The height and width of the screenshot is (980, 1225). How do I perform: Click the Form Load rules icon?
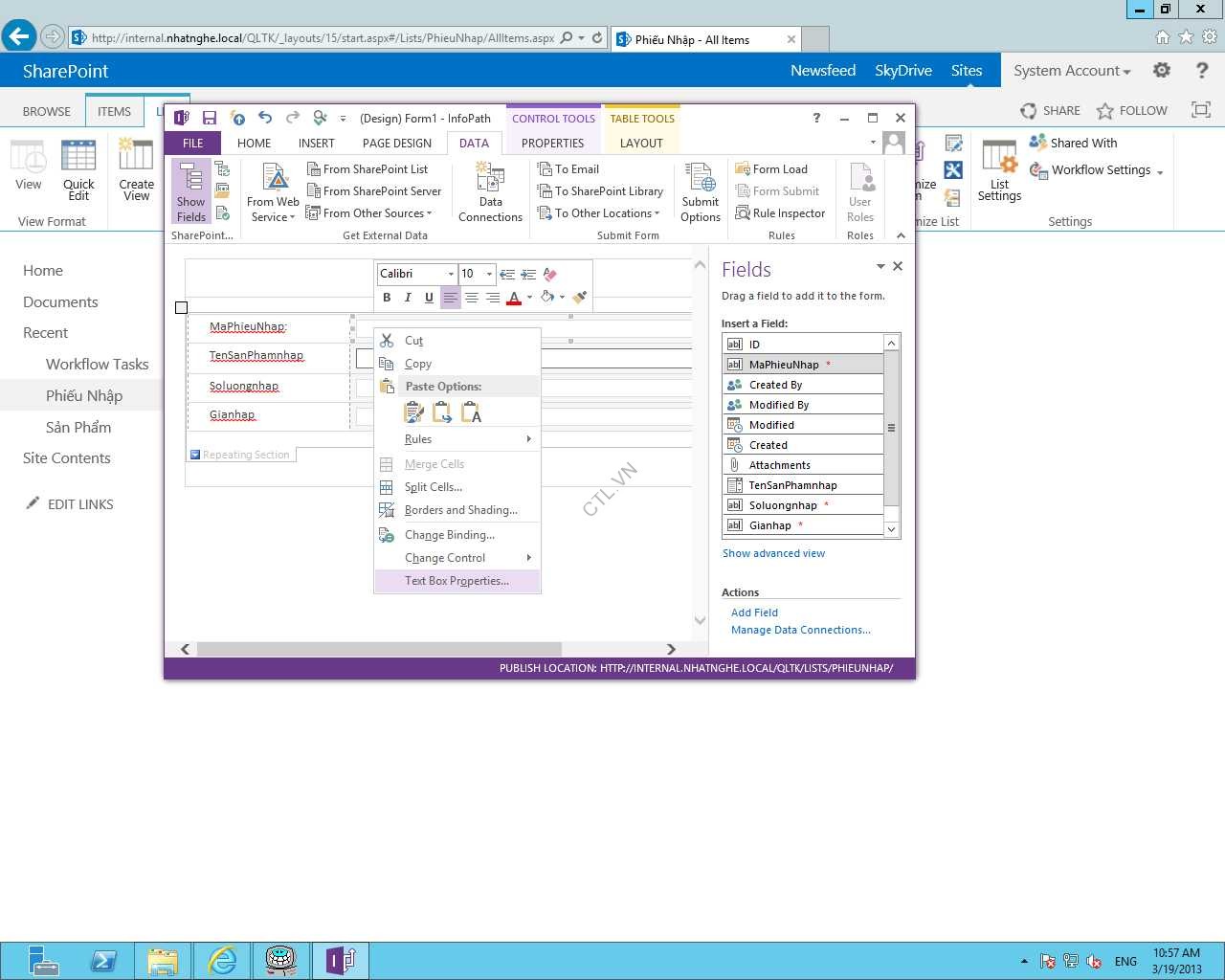742,169
